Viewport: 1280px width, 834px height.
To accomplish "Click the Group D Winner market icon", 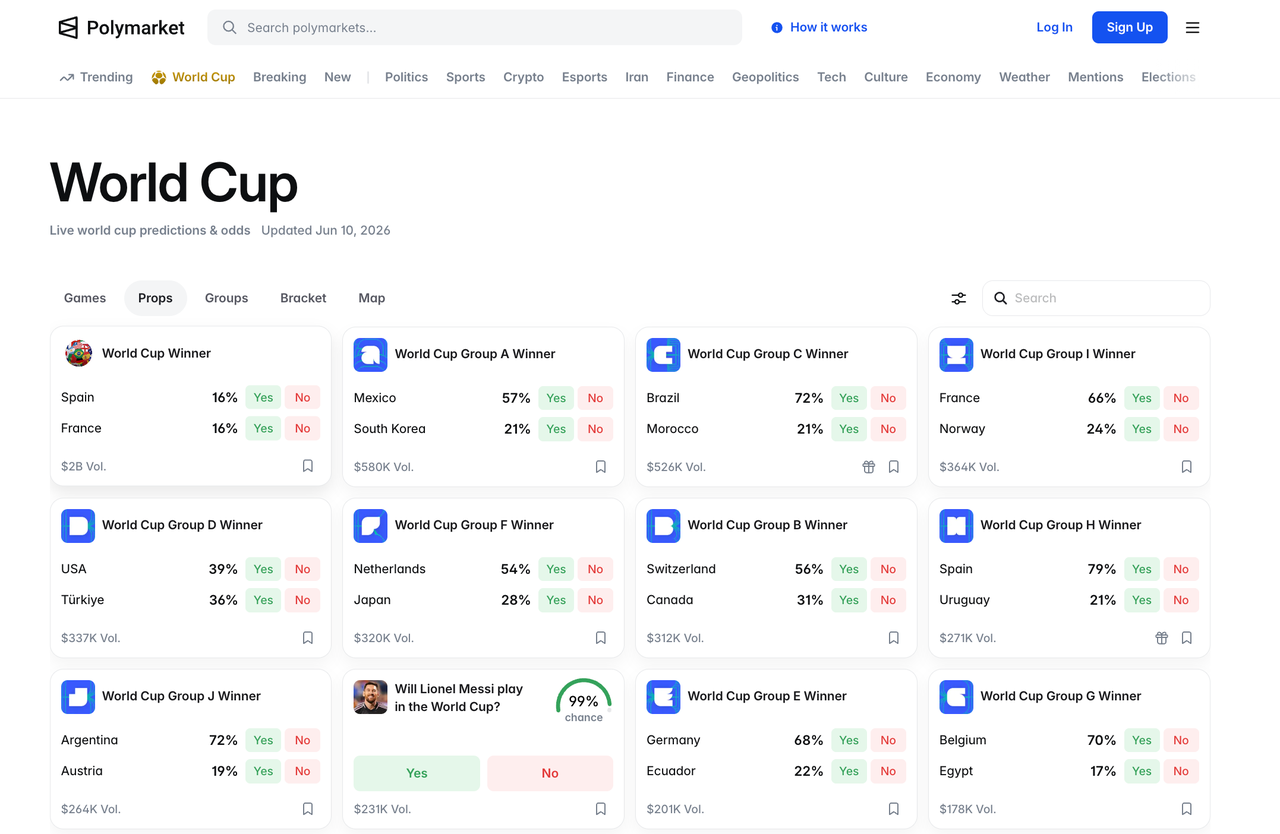I will [78, 525].
